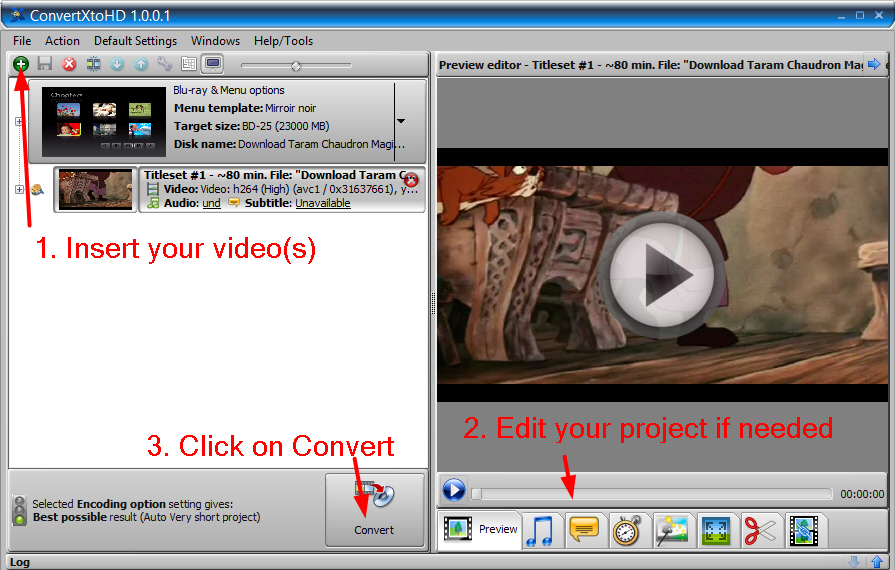Viewport: 895px width, 570px height.
Task: Click the blue right arrow in preview editor header
Action: [x=874, y=64]
